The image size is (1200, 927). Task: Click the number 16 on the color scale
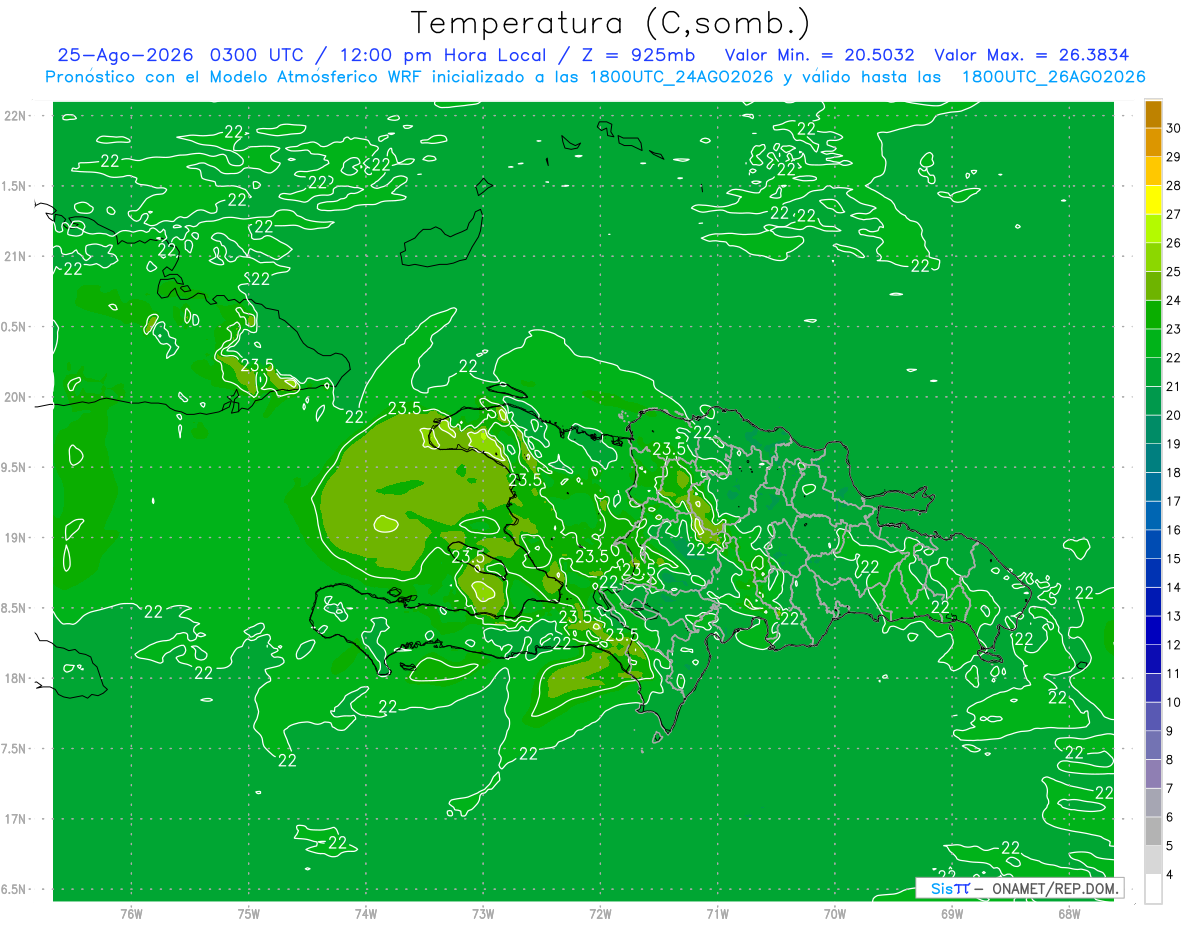[1174, 530]
